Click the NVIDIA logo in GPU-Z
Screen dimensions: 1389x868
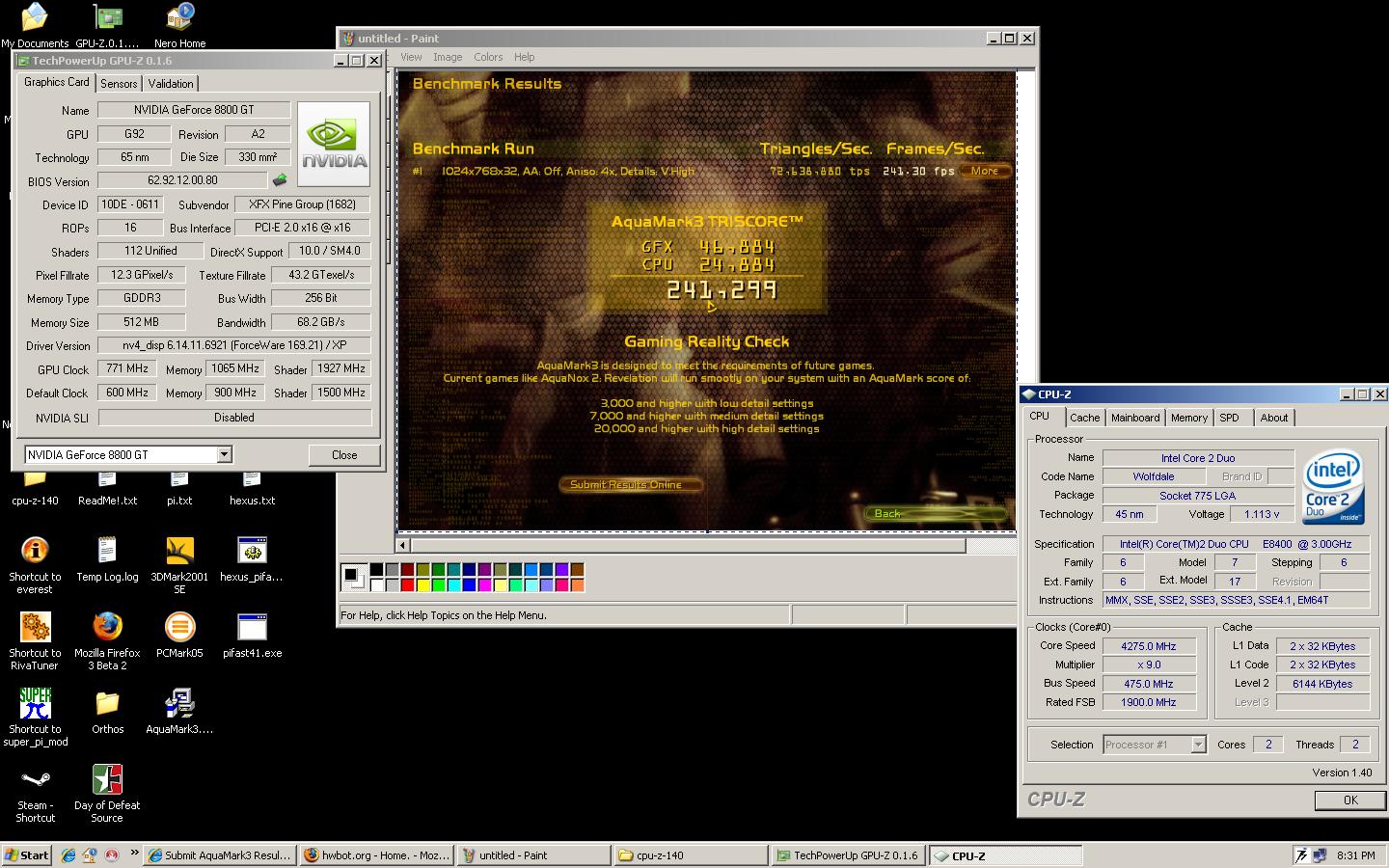click(x=334, y=144)
